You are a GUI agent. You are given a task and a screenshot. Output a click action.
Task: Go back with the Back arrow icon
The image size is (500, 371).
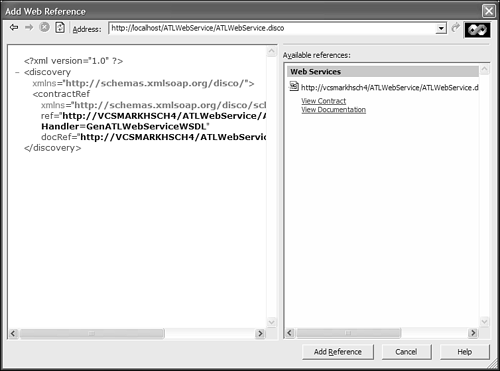(x=14, y=27)
